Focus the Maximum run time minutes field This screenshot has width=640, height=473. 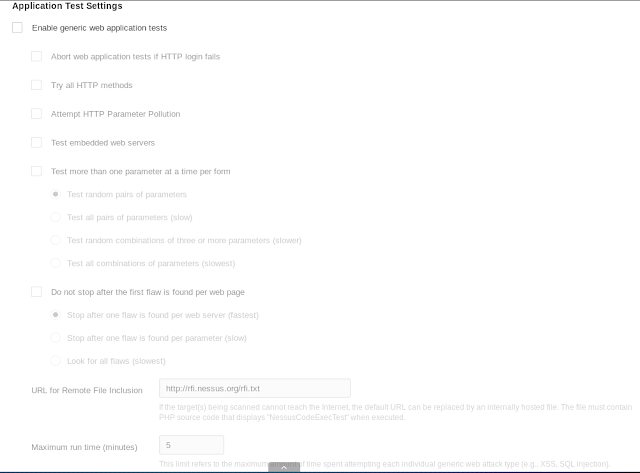pyautogui.click(x=191, y=445)
